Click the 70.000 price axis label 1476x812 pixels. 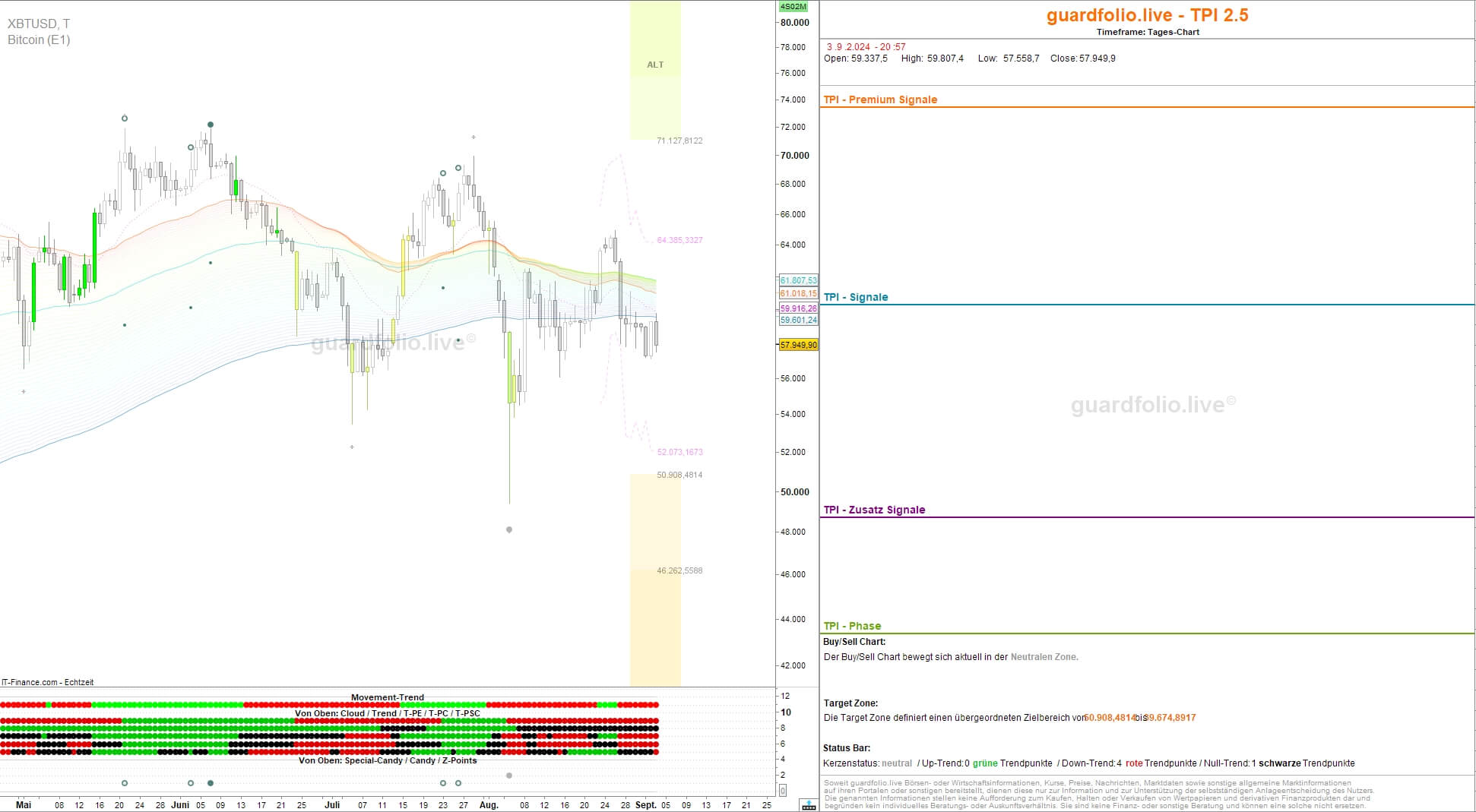[x=795, y=156]
